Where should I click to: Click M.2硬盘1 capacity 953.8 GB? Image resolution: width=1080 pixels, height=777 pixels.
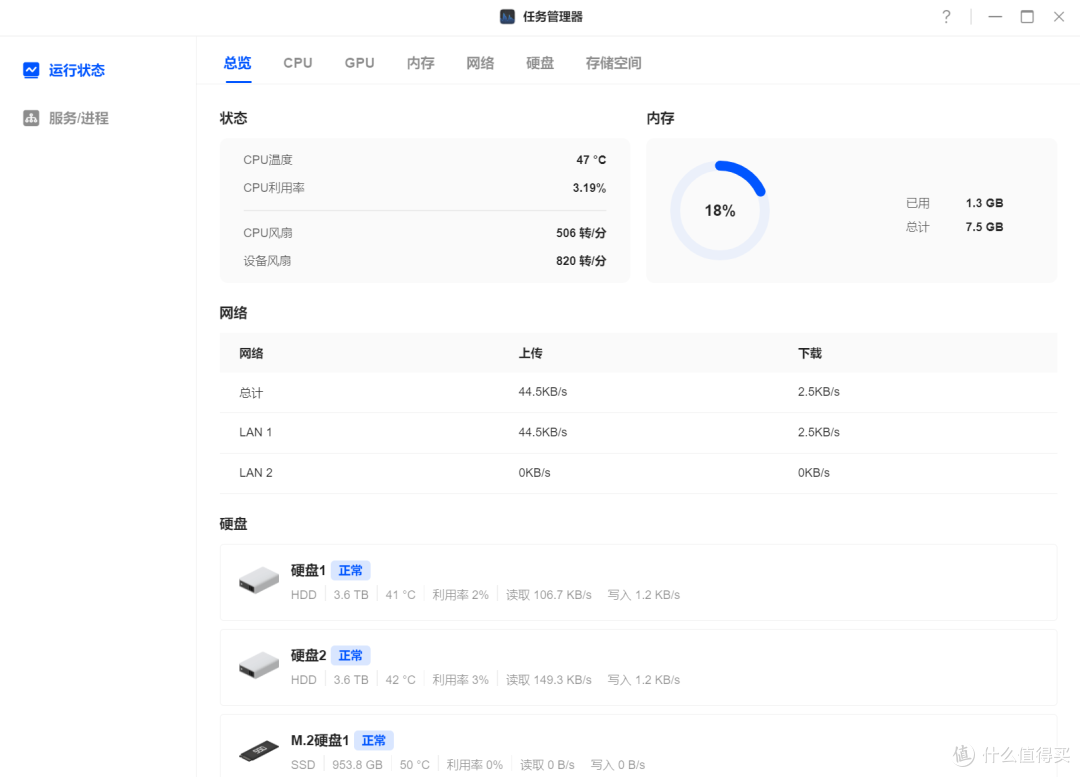357,765
